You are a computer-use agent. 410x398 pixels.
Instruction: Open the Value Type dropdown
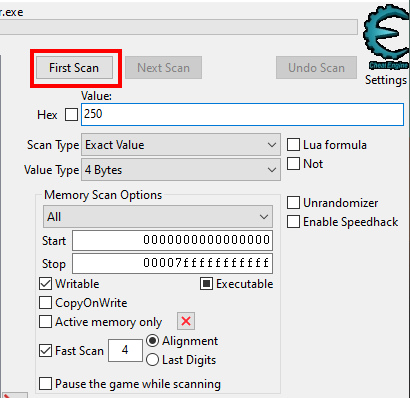[181, 170]
